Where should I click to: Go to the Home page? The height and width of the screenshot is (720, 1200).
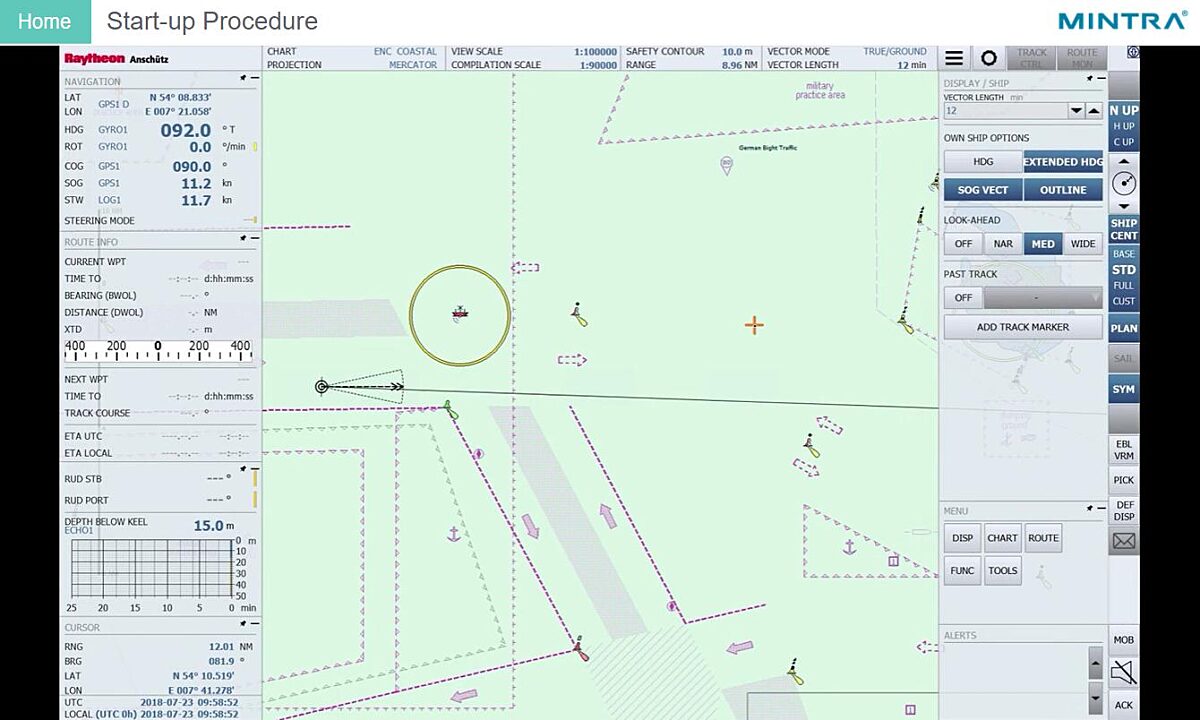point(45,21)
